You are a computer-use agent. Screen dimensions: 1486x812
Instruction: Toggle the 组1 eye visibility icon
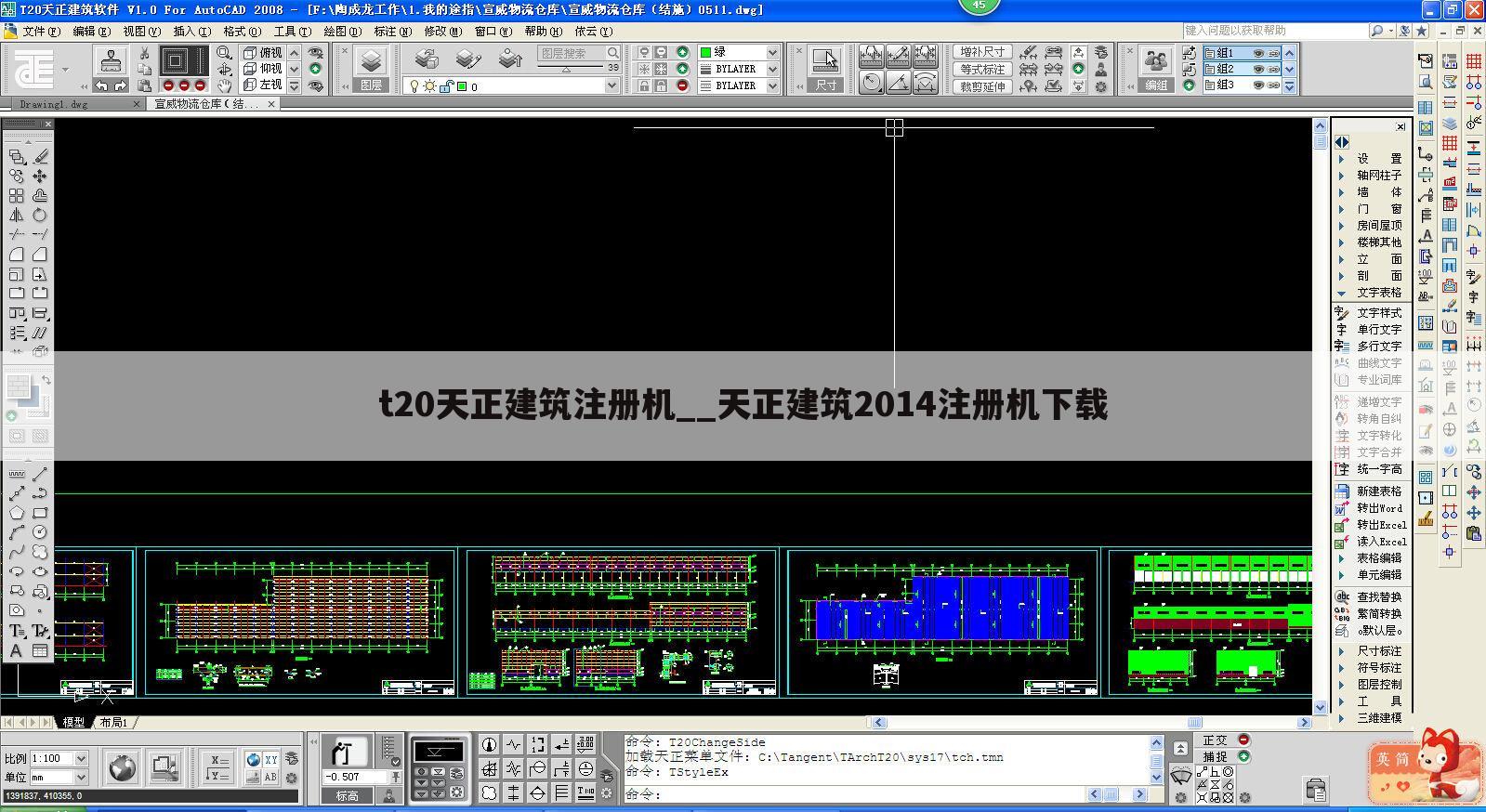point(1258,53)
